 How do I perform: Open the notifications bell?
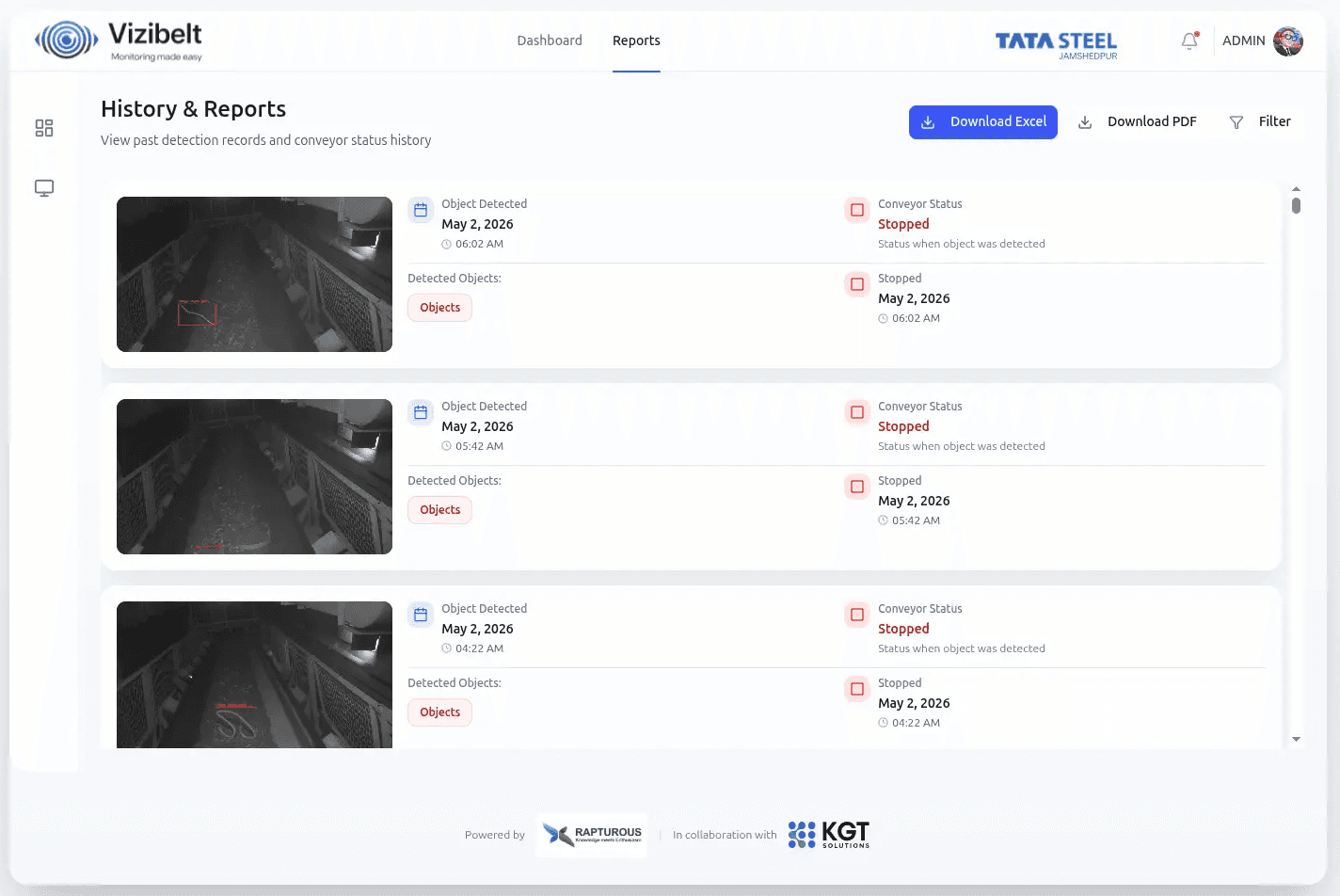(1189, 40)
